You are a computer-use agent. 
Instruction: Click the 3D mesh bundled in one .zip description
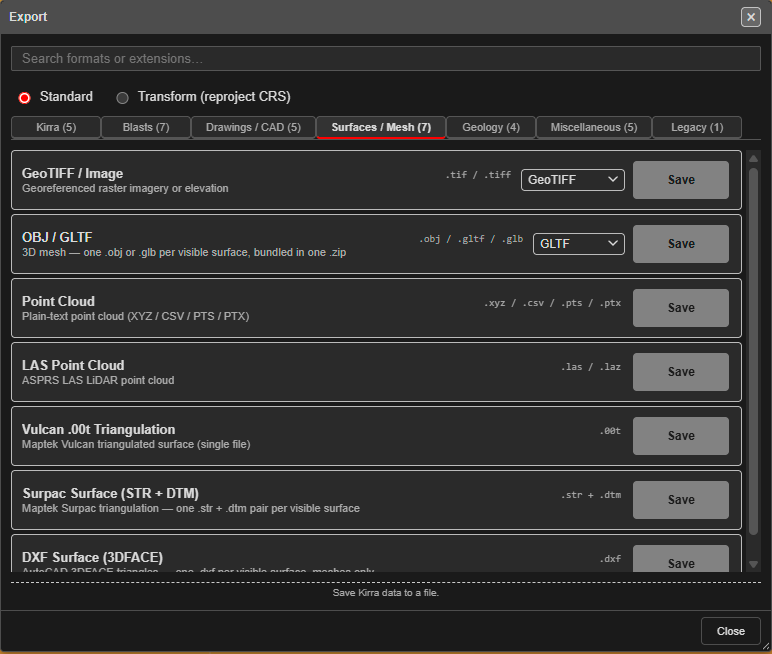184,253
